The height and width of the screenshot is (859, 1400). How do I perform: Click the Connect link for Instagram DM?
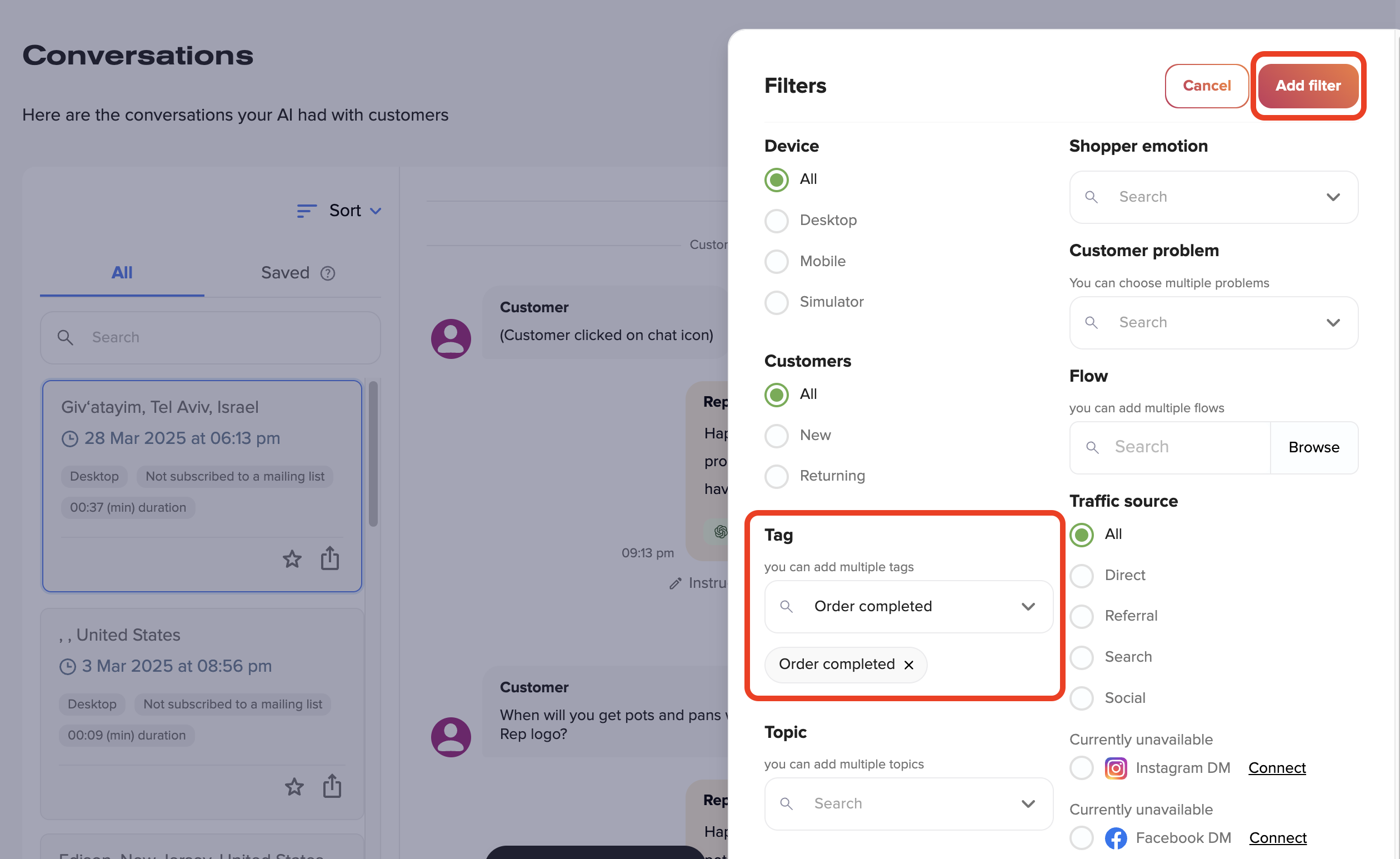click(1277, 768)
